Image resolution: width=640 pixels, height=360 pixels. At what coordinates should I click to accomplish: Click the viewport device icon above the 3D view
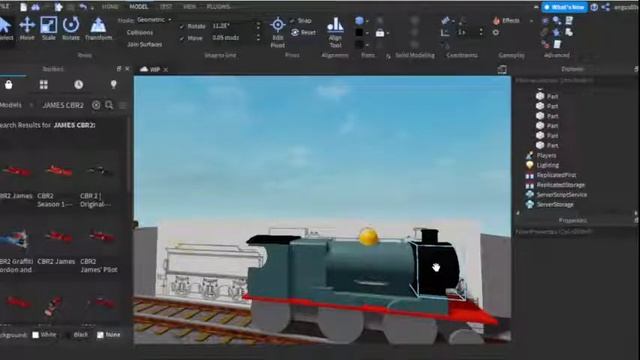(x=502, y=69)
